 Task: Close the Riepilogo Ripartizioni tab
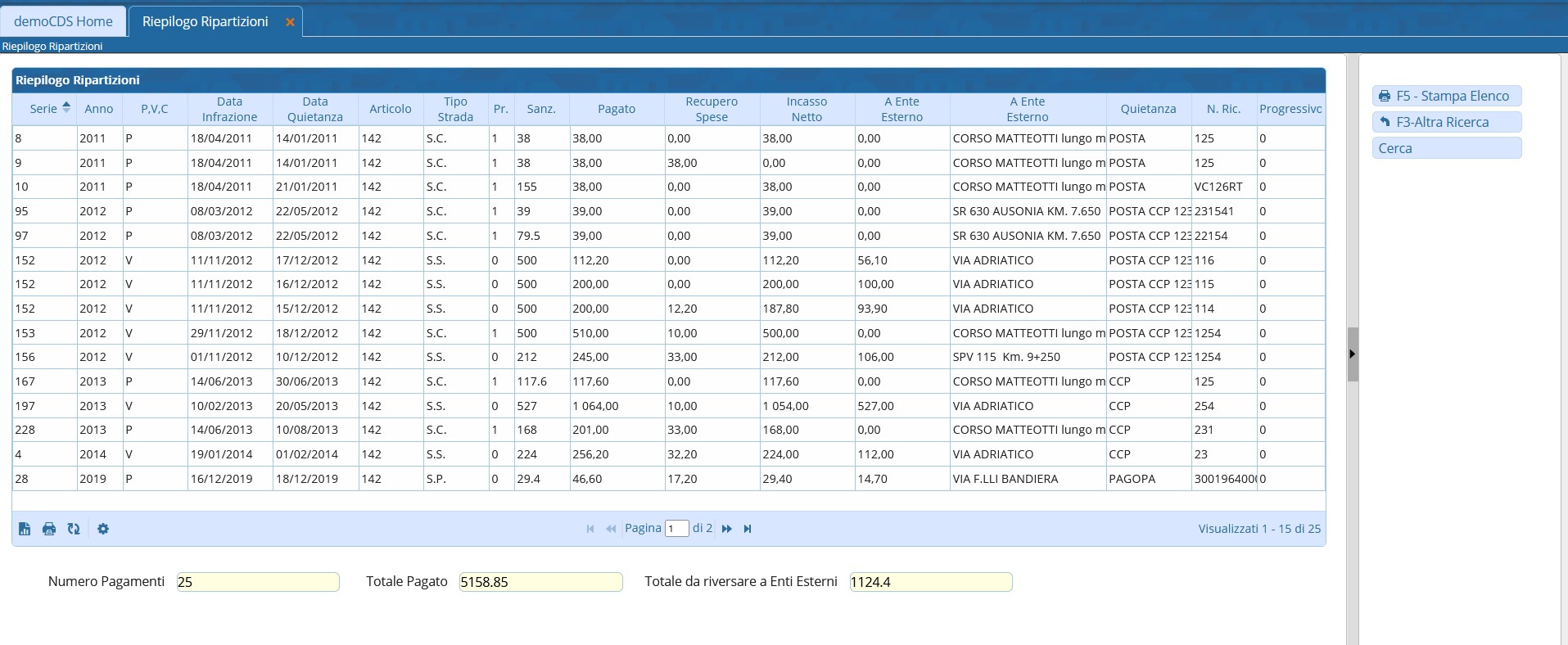click(x=290, y=22)
